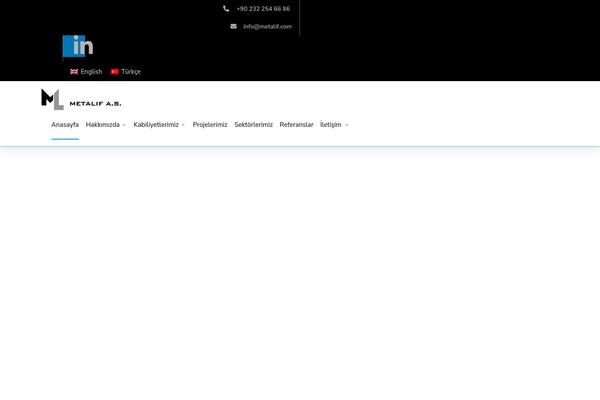Click the UK flag icon
The height and width of the screenshot is (400, 600).
[74, 72]
